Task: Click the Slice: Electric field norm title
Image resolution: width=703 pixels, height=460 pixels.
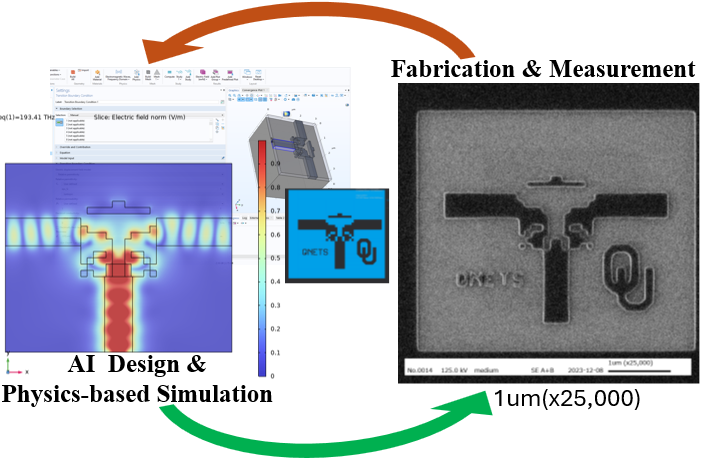Action: click(139, 117)
